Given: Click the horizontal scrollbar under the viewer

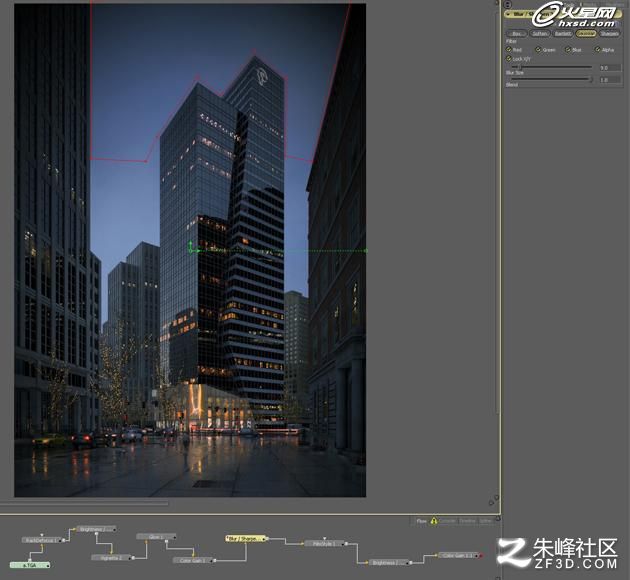Looking at the screenshot, I should (x=84, y=502).
